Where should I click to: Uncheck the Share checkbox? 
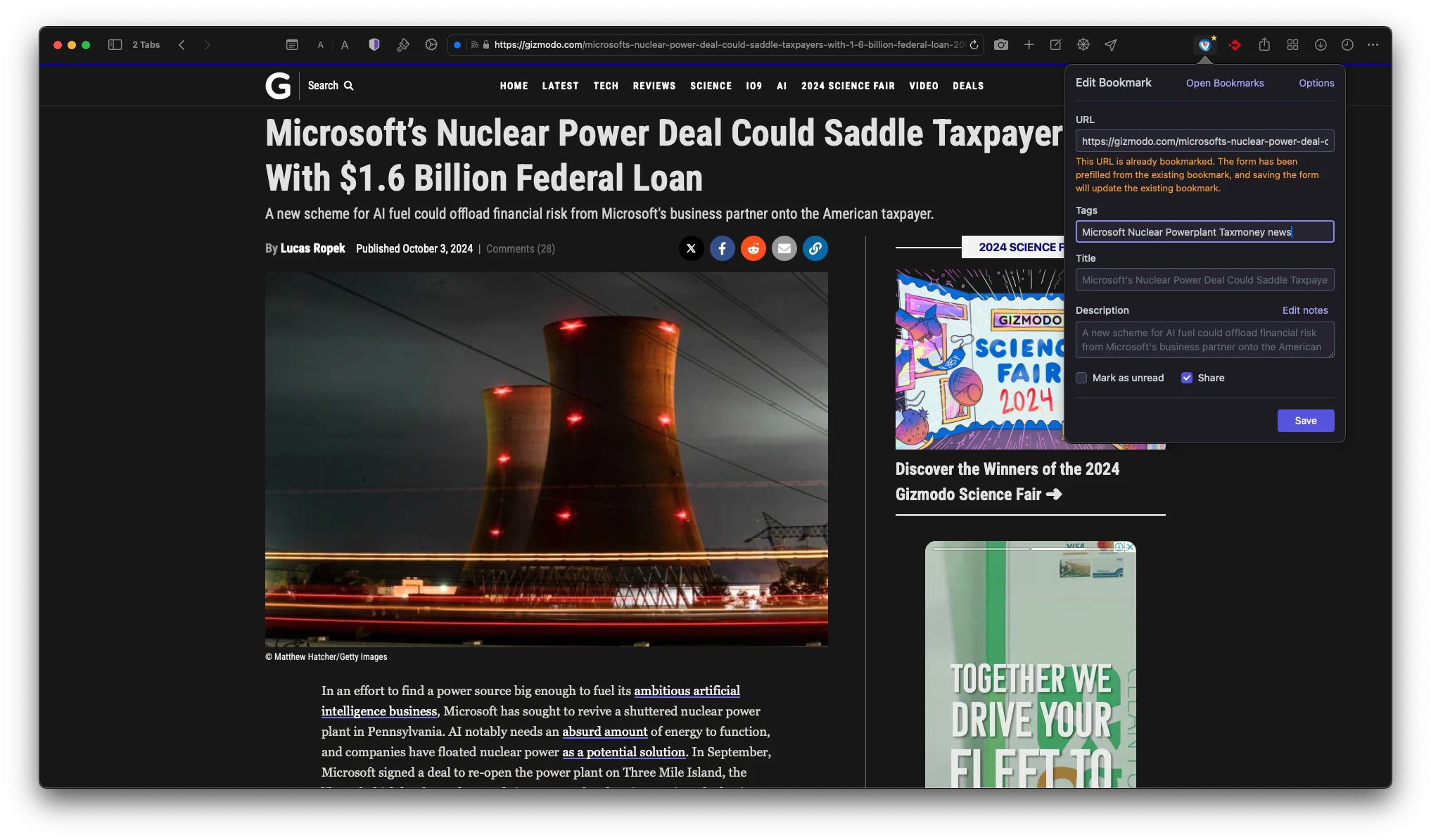tap(1187, 378)
